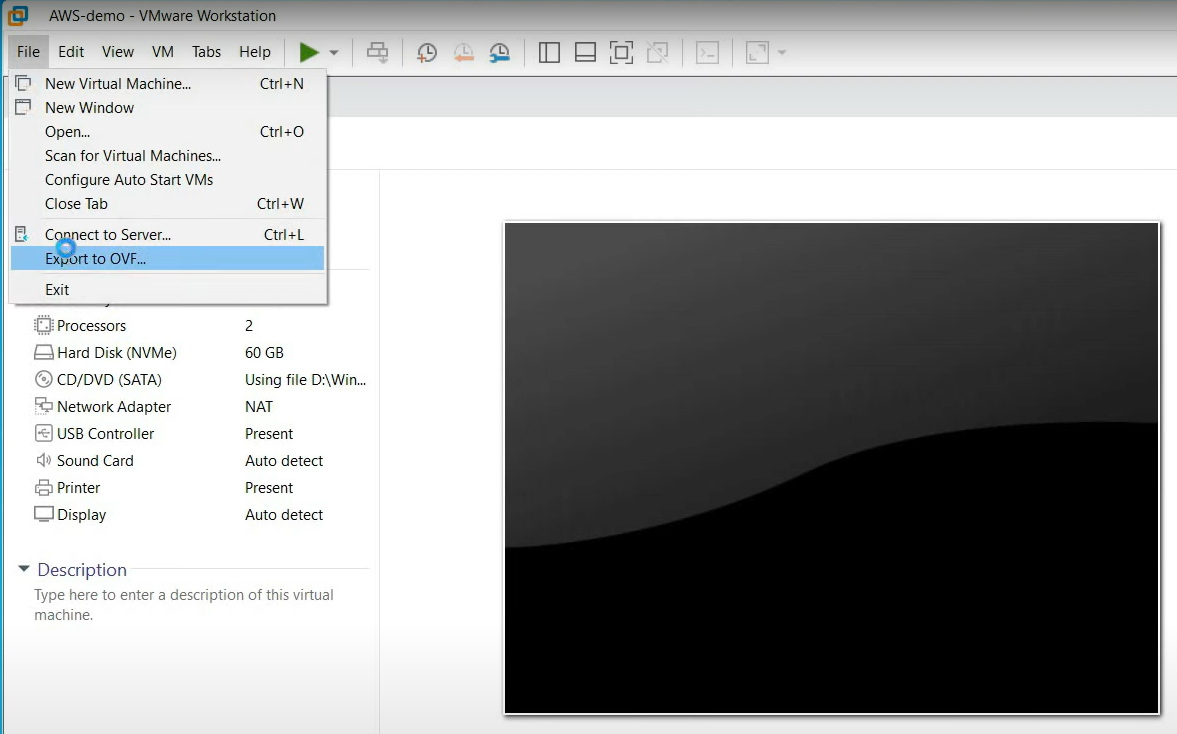Select Export to OVF... menu entry
The height and width of the screenshot is (734, 1177).
167,259
